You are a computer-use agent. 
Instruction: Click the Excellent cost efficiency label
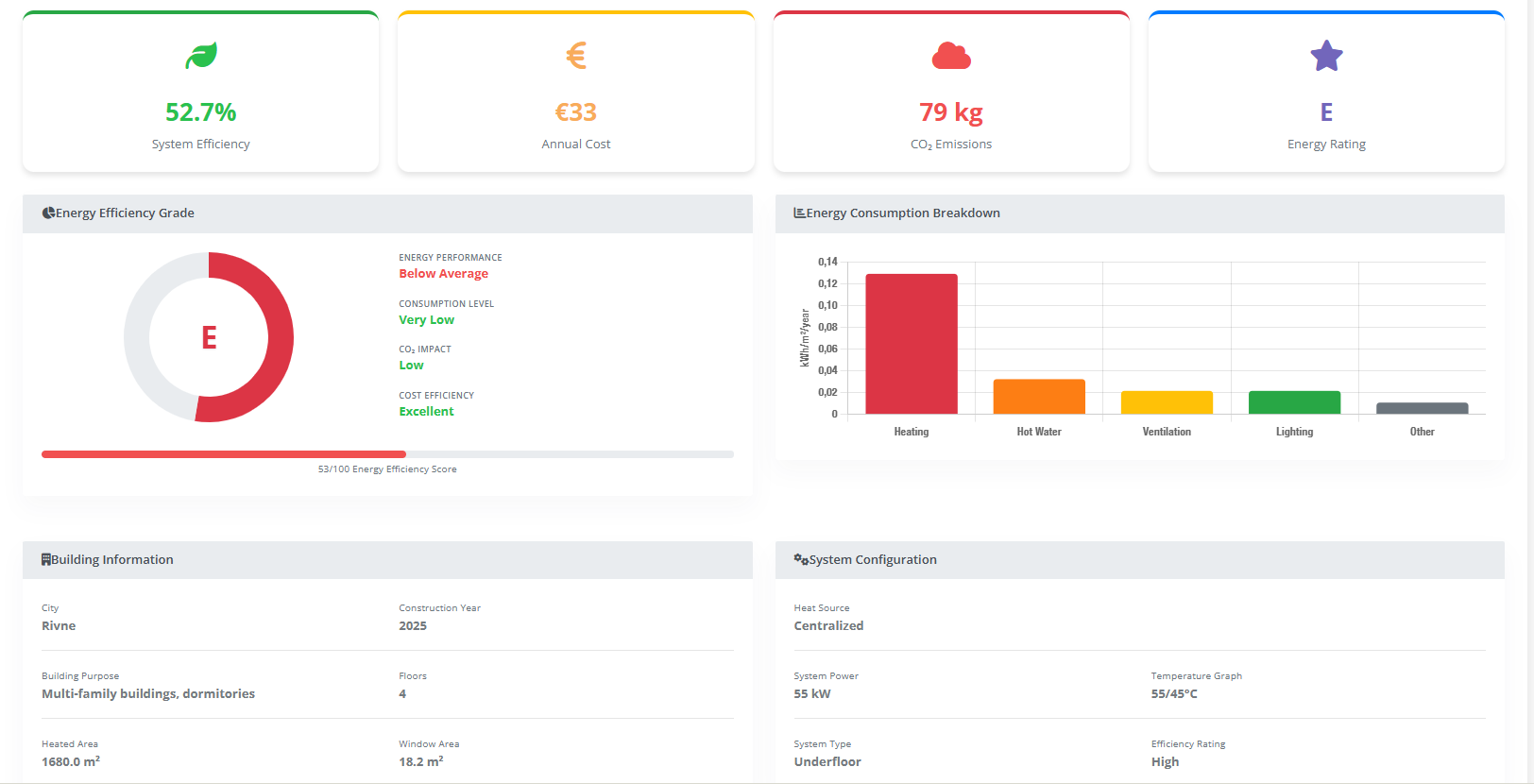426,412
